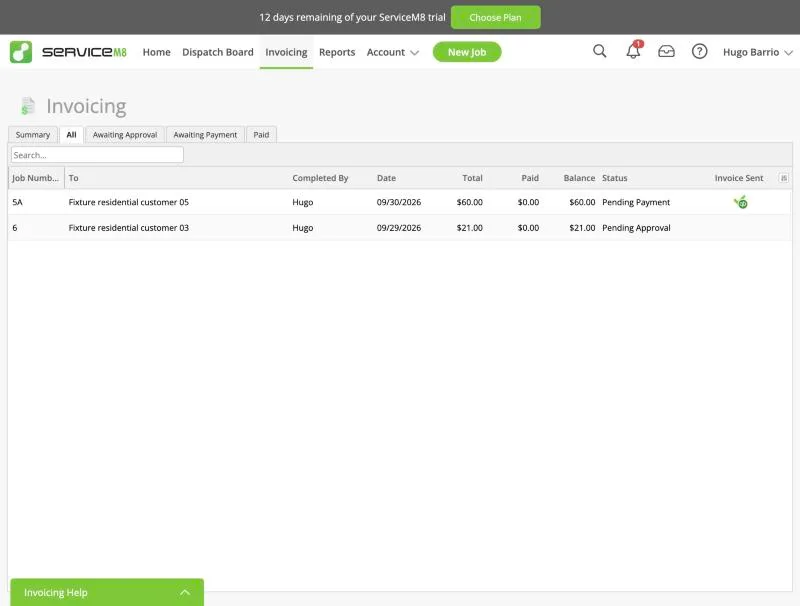
Task: Switch to the Summary tab
Action: point(33,135)
